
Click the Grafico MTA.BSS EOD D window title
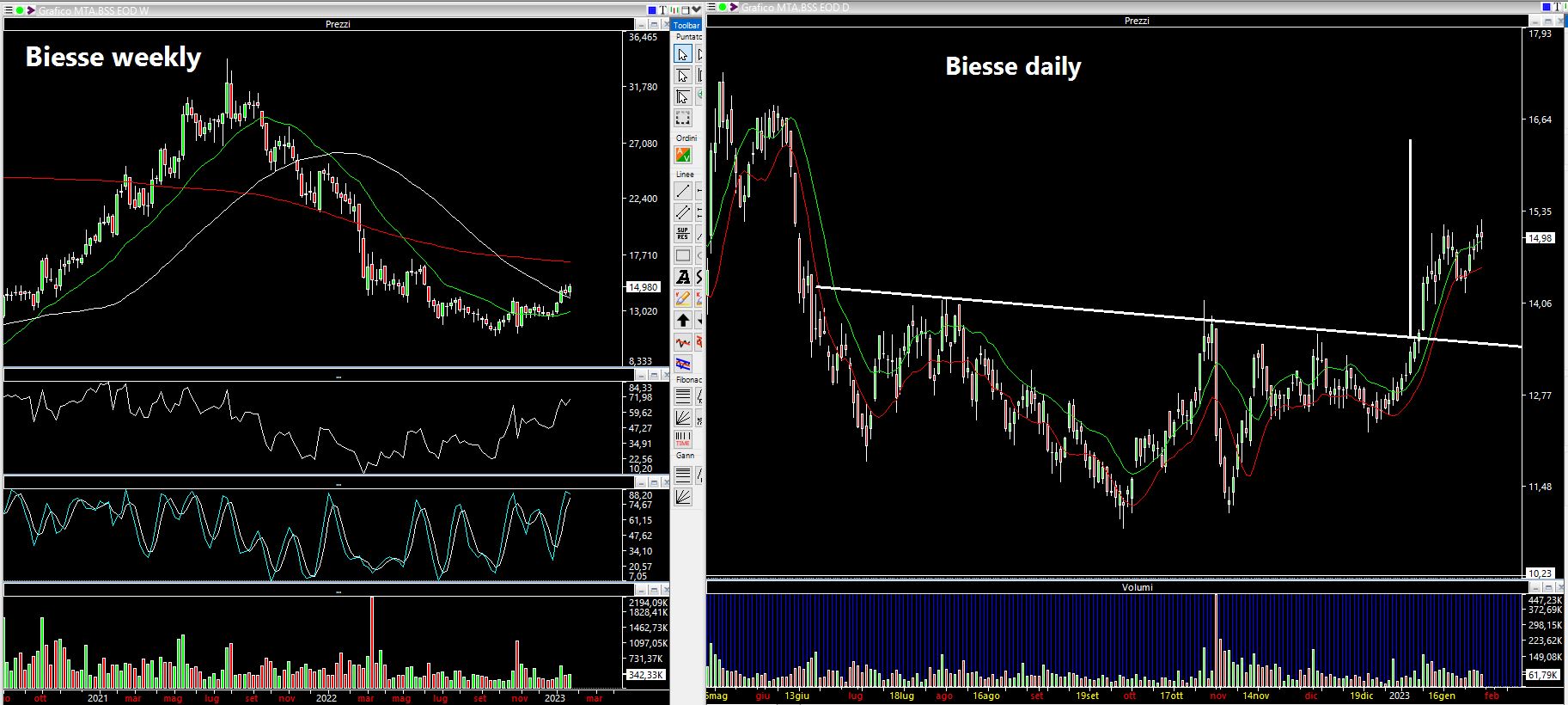(795, 7)
